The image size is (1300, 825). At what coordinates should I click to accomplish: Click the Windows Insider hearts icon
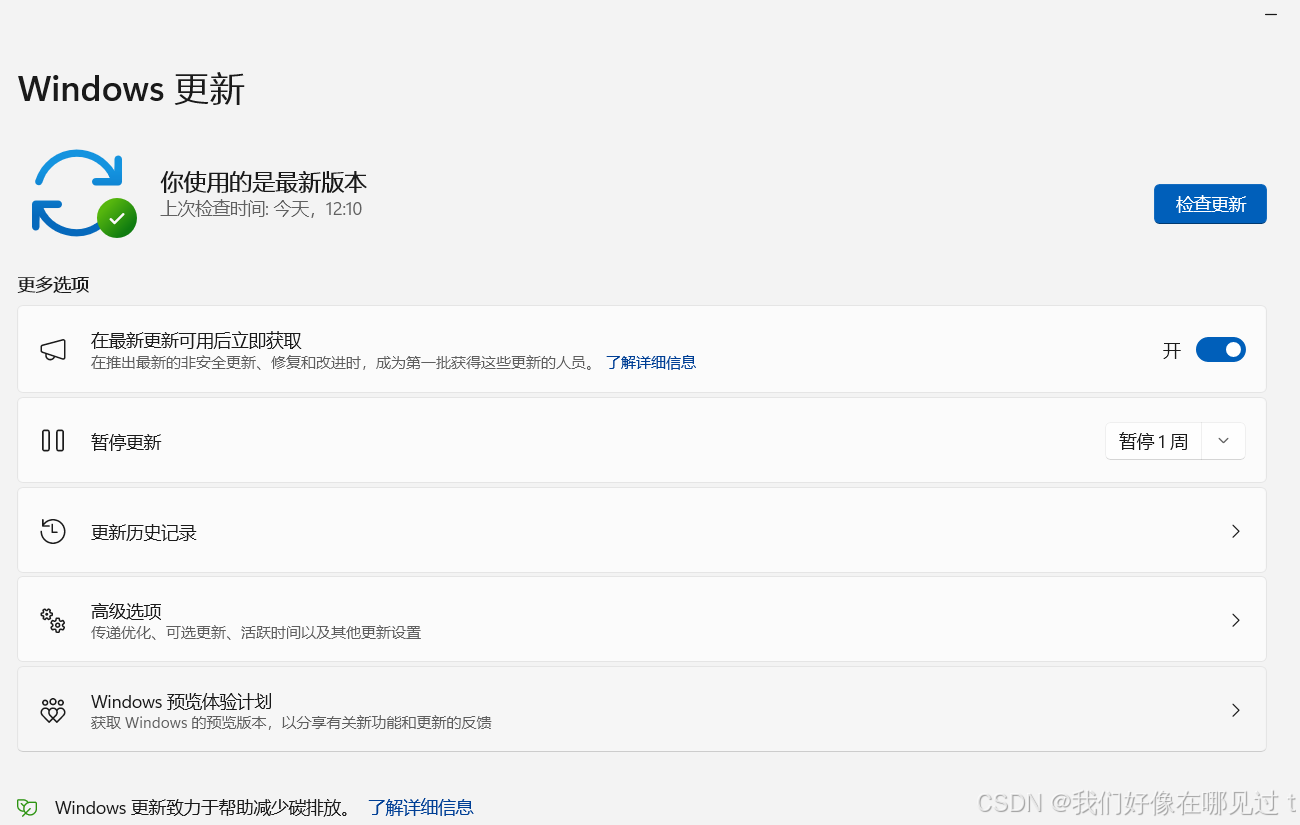tap(53, 710)
